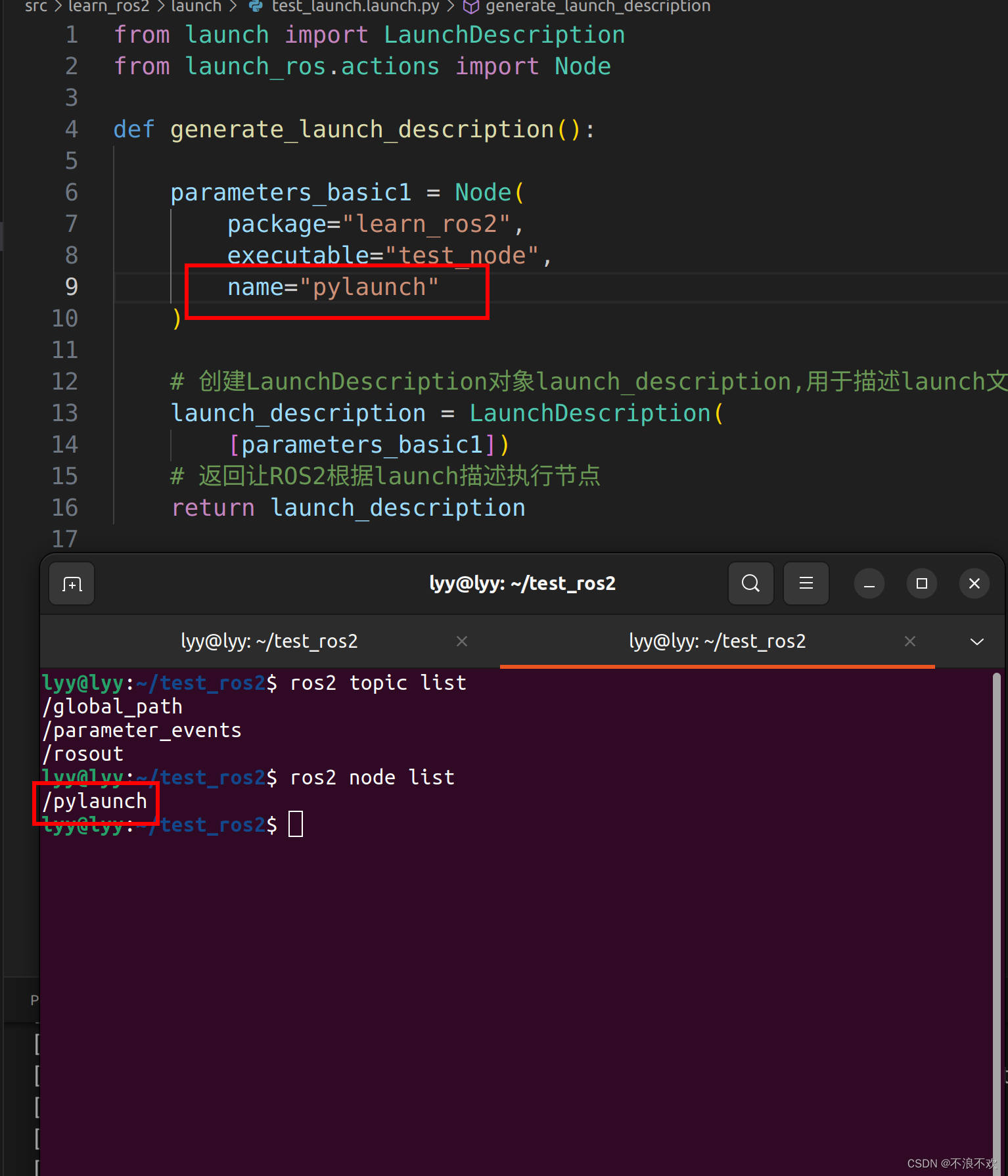Click the function symbol icon in breadcrumb
Viewport: 1008px width, 1176px height.
[470, 7]
